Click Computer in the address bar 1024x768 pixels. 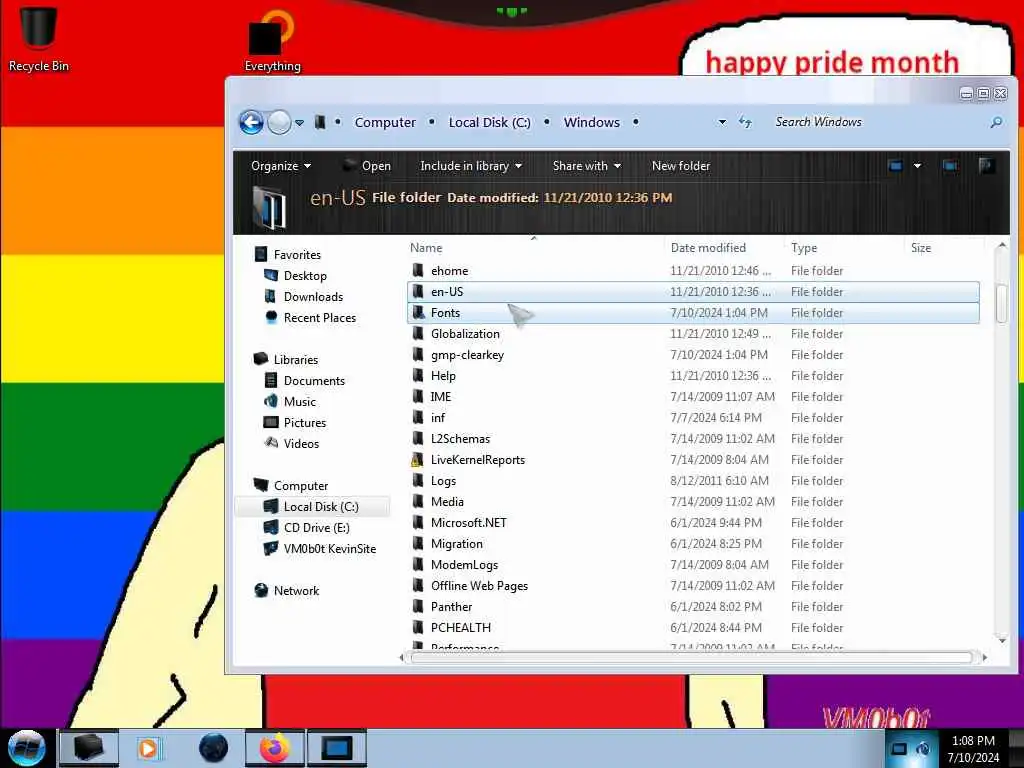pos(385,122)
